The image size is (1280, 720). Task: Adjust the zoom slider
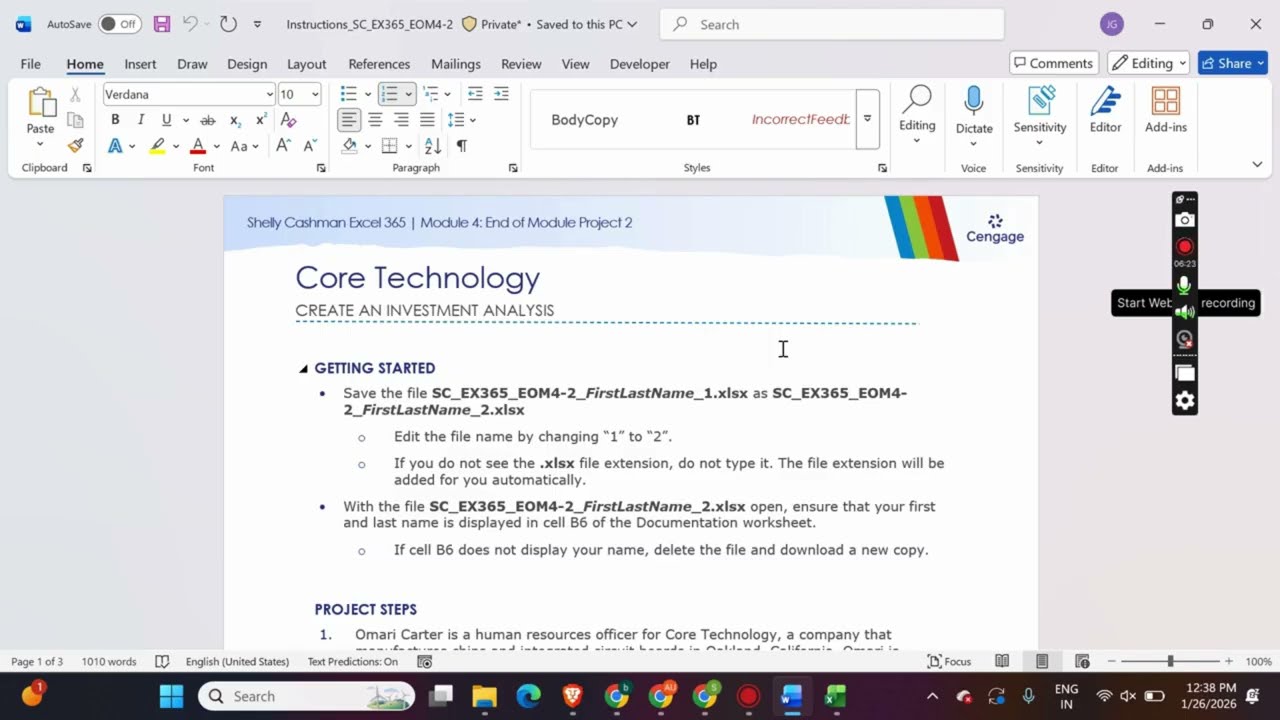pos(1170,661)
